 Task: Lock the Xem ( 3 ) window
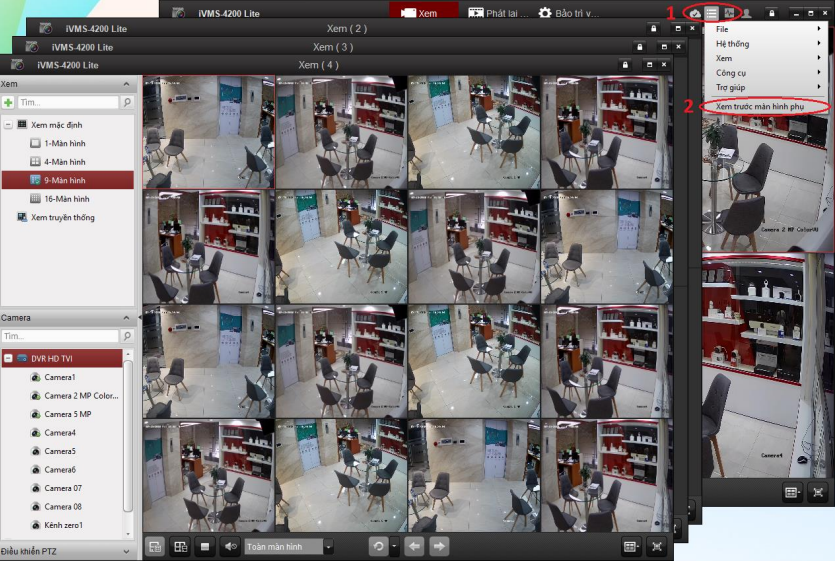(x=640, y=47)
